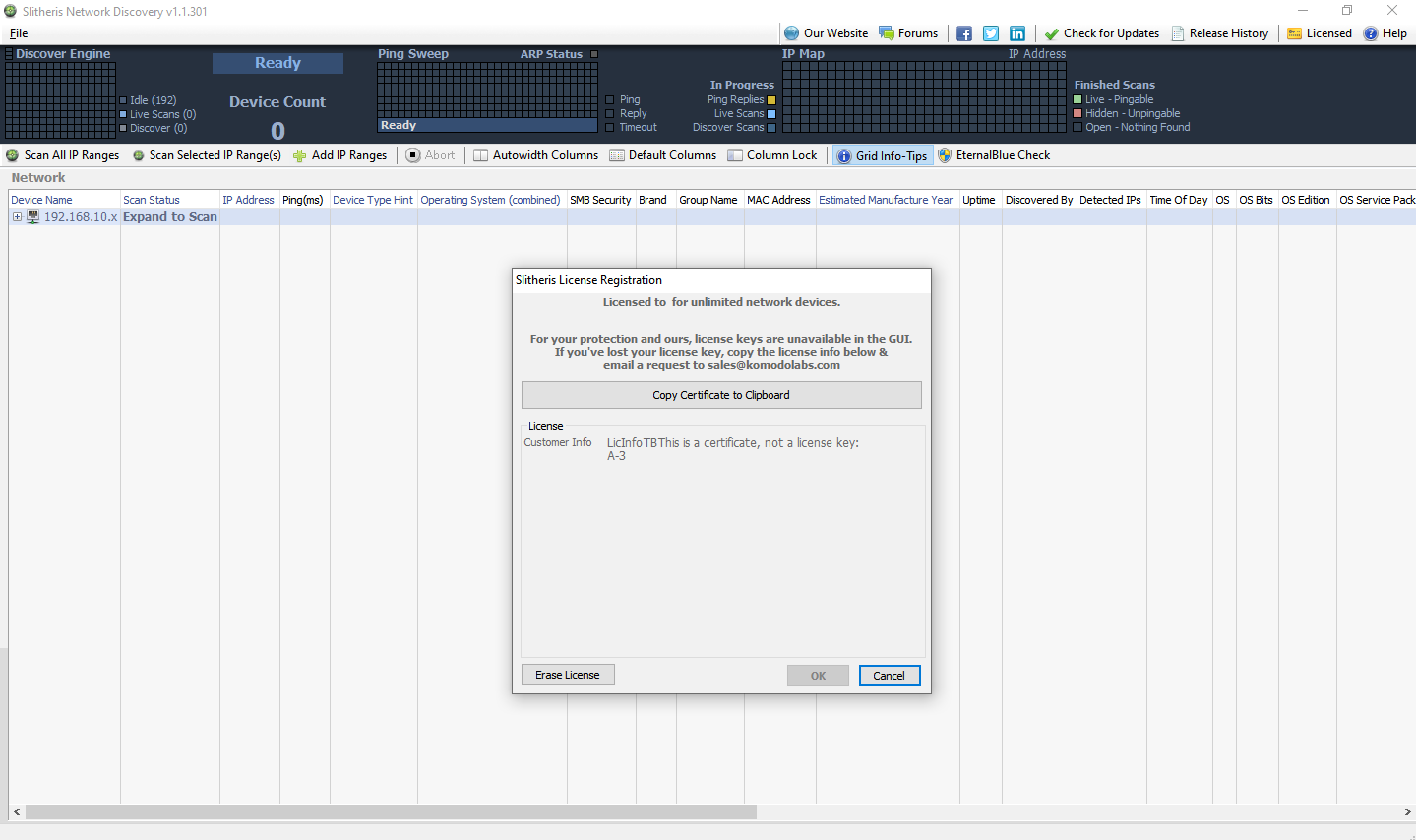The height and width of the screenshot is (840, 1416).
Task: Click Hidden - Unpingable red swatch
Action: (1077, 113)
